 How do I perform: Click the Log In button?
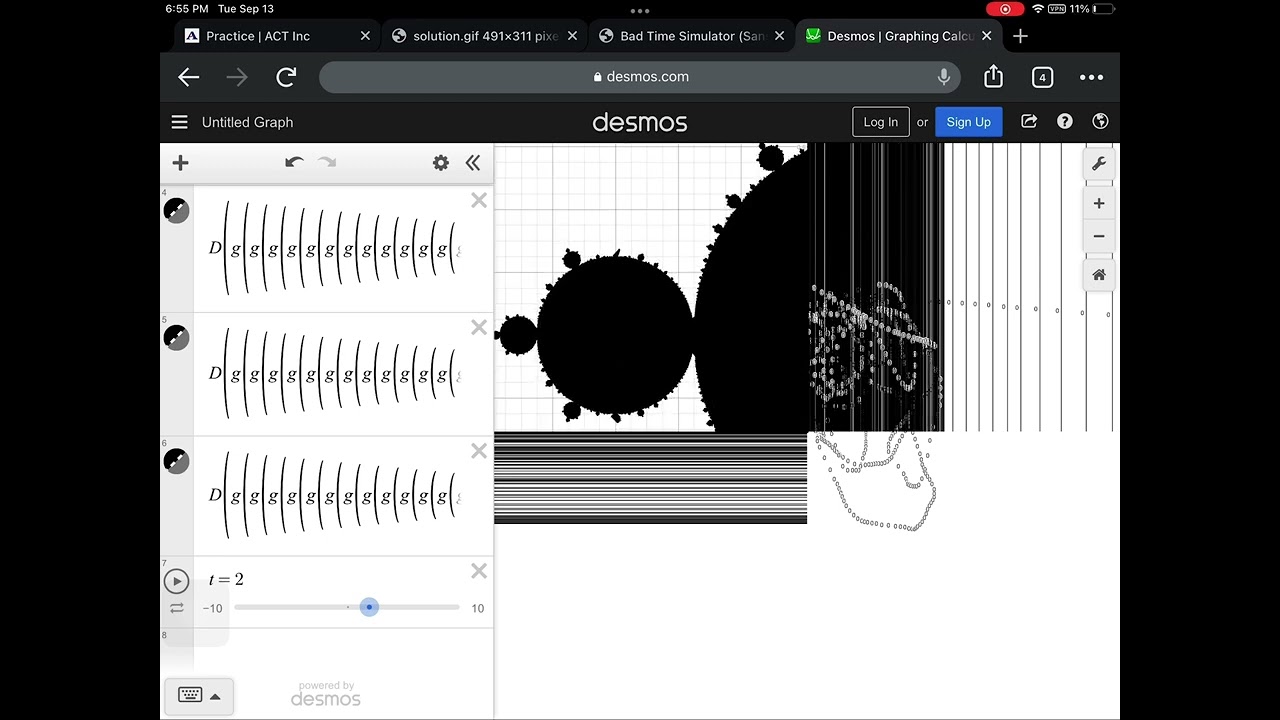tap(881, 122)
